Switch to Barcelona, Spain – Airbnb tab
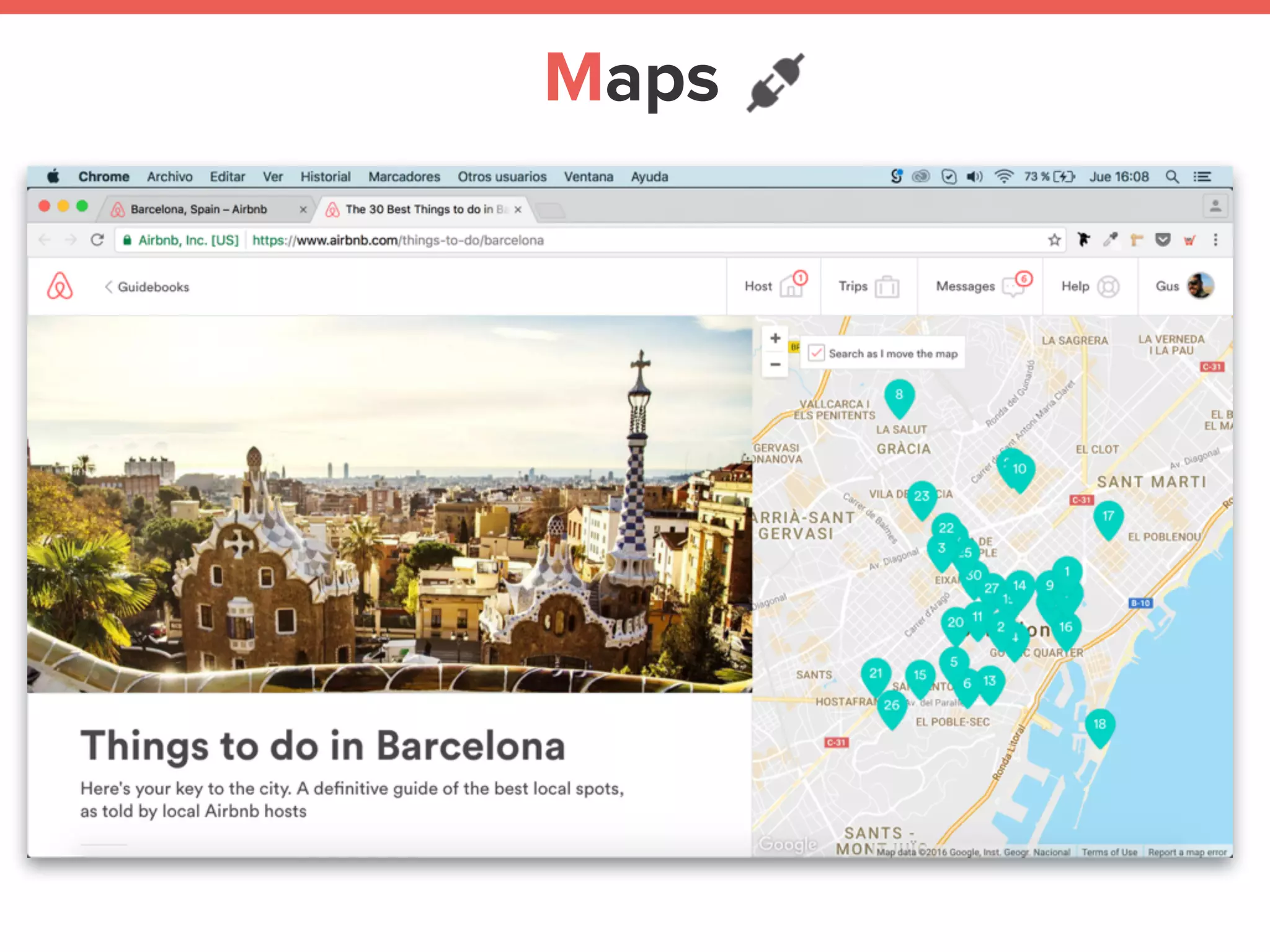 click(x=198, y=209)
